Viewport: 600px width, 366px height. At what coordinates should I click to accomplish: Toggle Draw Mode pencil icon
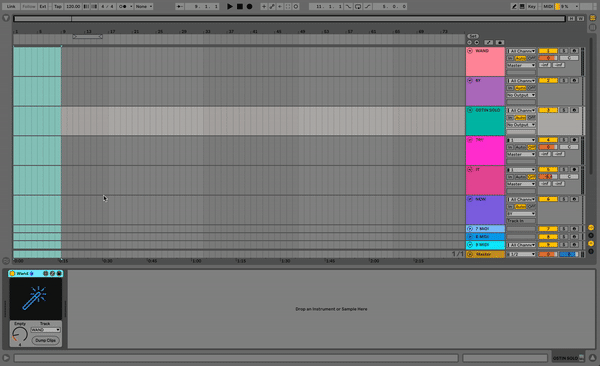pos(514,7)
